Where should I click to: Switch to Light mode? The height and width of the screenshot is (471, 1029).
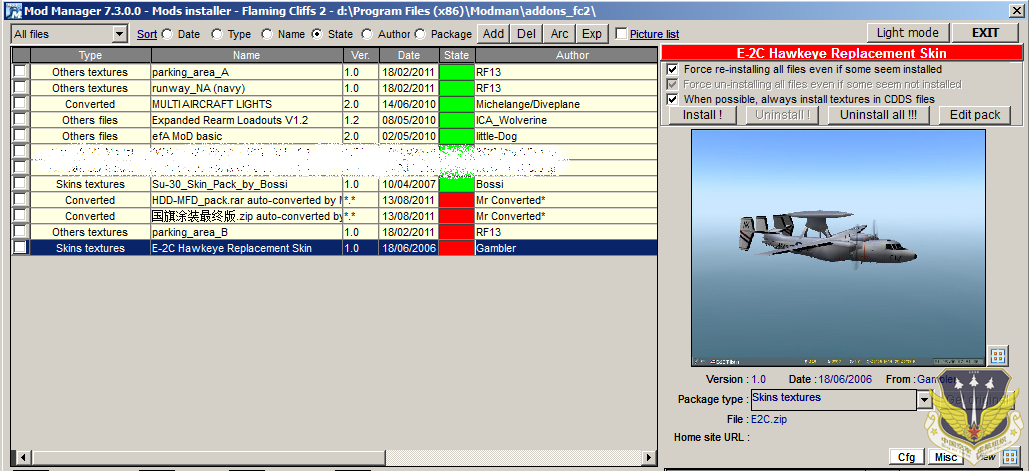pos(908,33)
